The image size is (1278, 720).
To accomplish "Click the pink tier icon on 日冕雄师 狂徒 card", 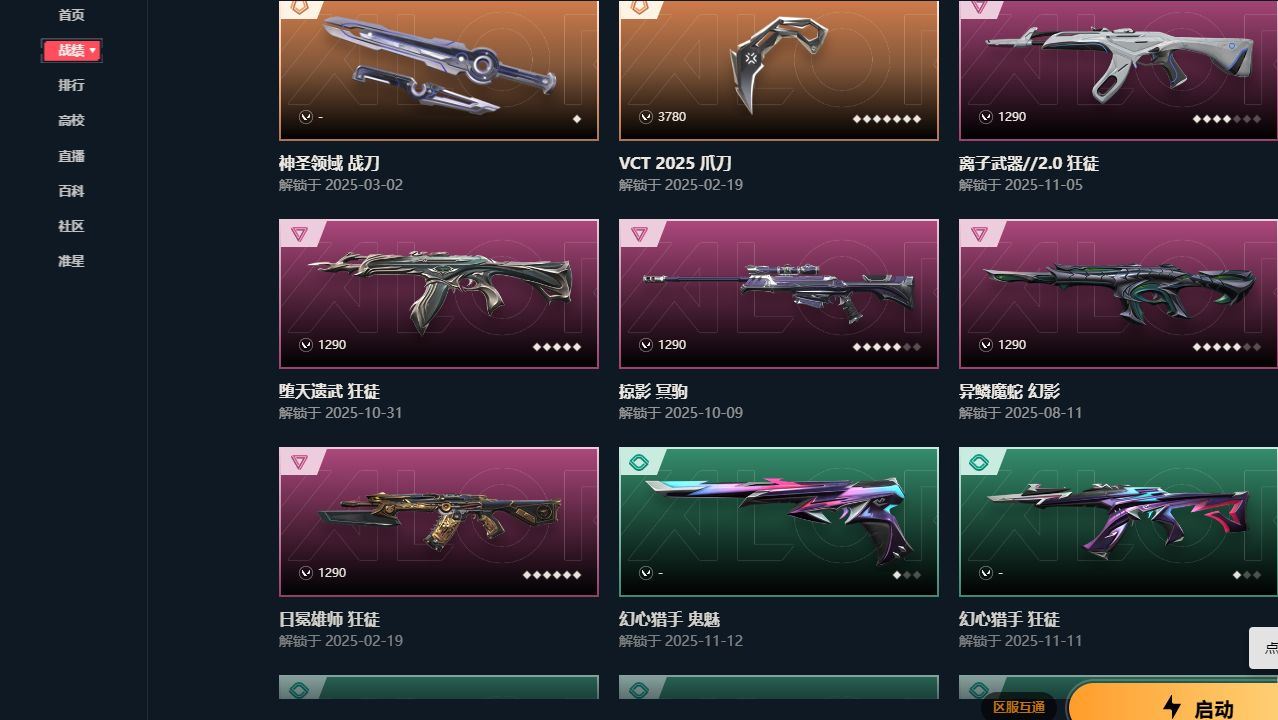I will click(299, 462).
